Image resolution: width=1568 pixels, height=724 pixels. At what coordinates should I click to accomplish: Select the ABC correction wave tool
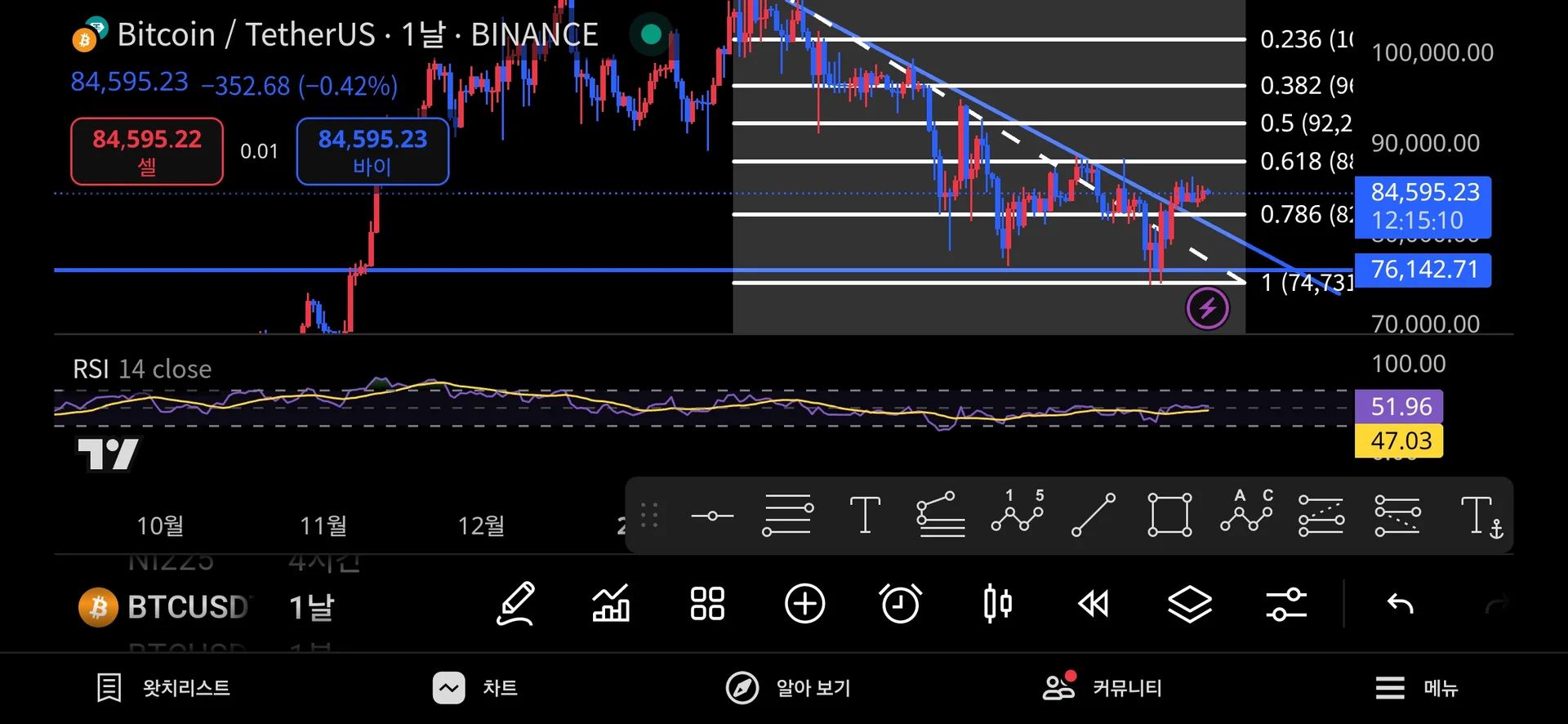click(1247, 513)
